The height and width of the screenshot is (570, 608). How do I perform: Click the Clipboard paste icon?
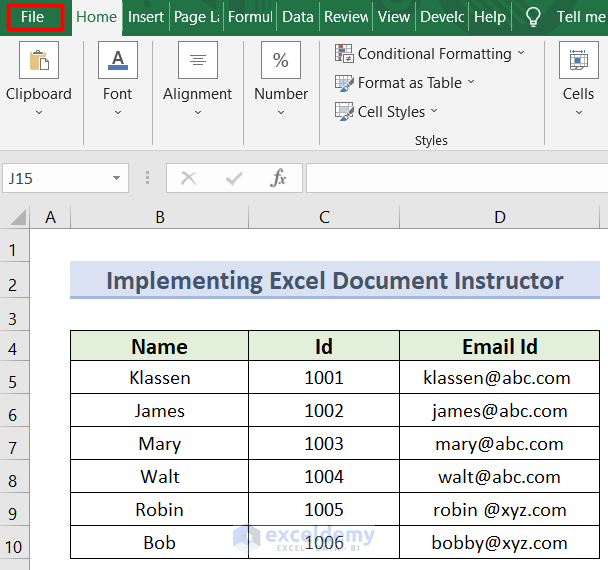coord(39,60)
